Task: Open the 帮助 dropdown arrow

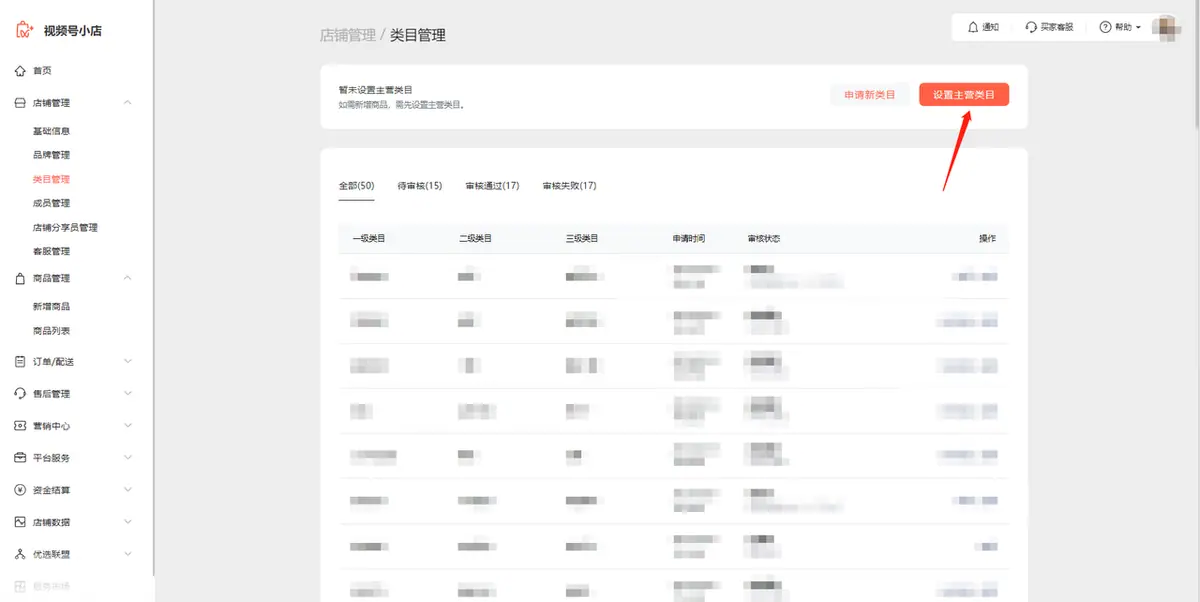Action: click(1139, 28)
